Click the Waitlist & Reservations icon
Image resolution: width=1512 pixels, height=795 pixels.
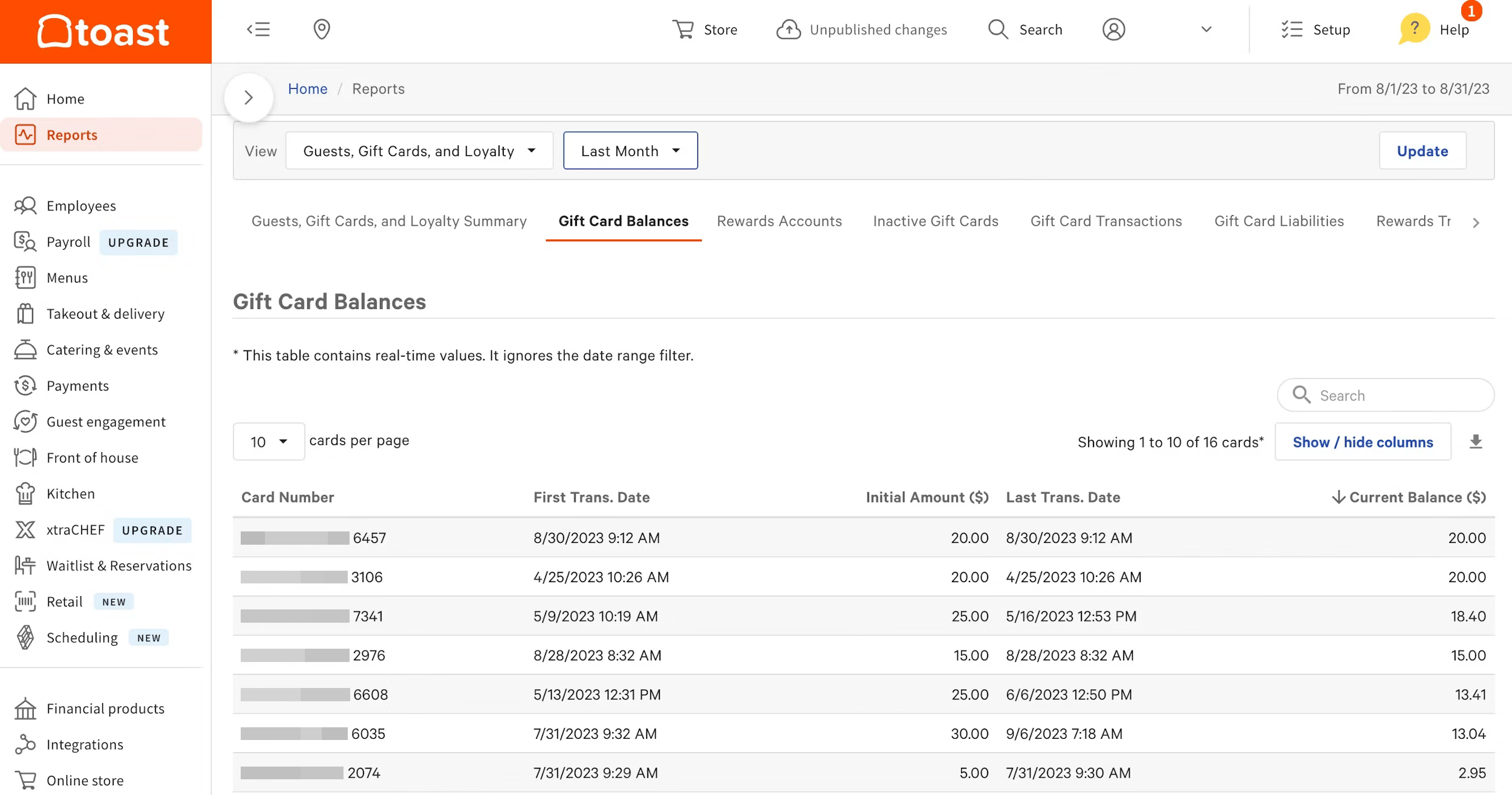coord(25,565)
